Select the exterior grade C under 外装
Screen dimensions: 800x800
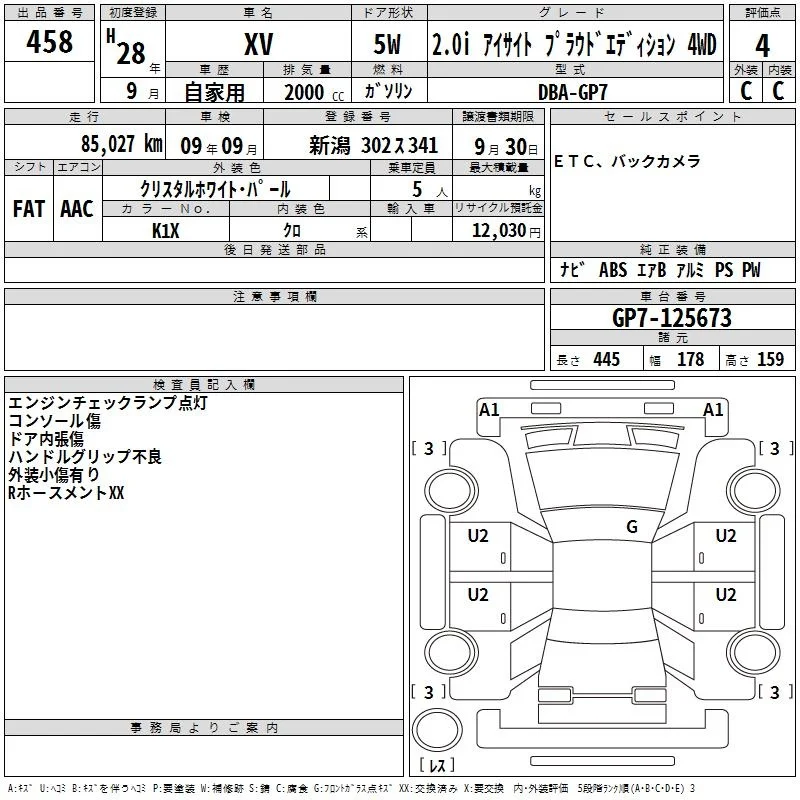(x=745, y=91)
